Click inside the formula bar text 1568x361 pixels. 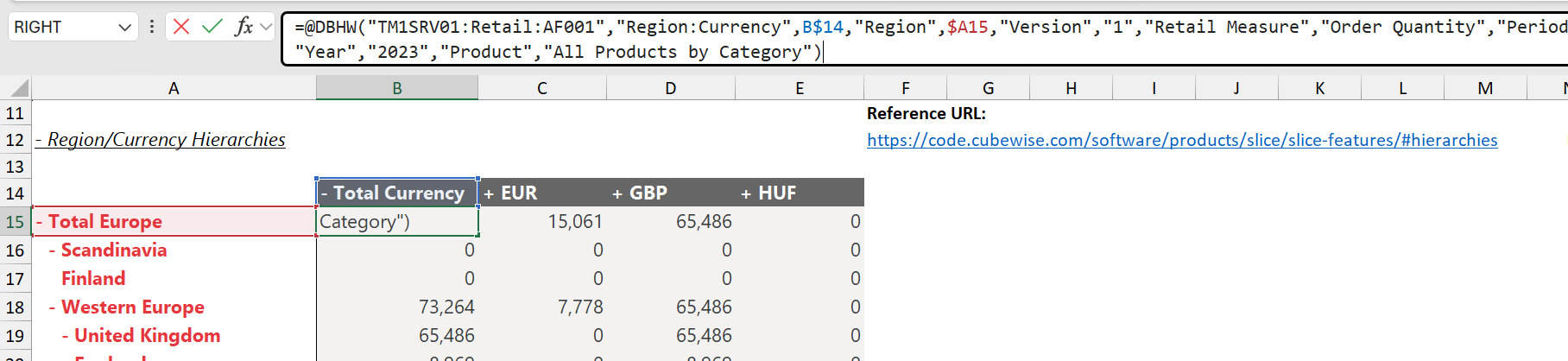[924, 39]
